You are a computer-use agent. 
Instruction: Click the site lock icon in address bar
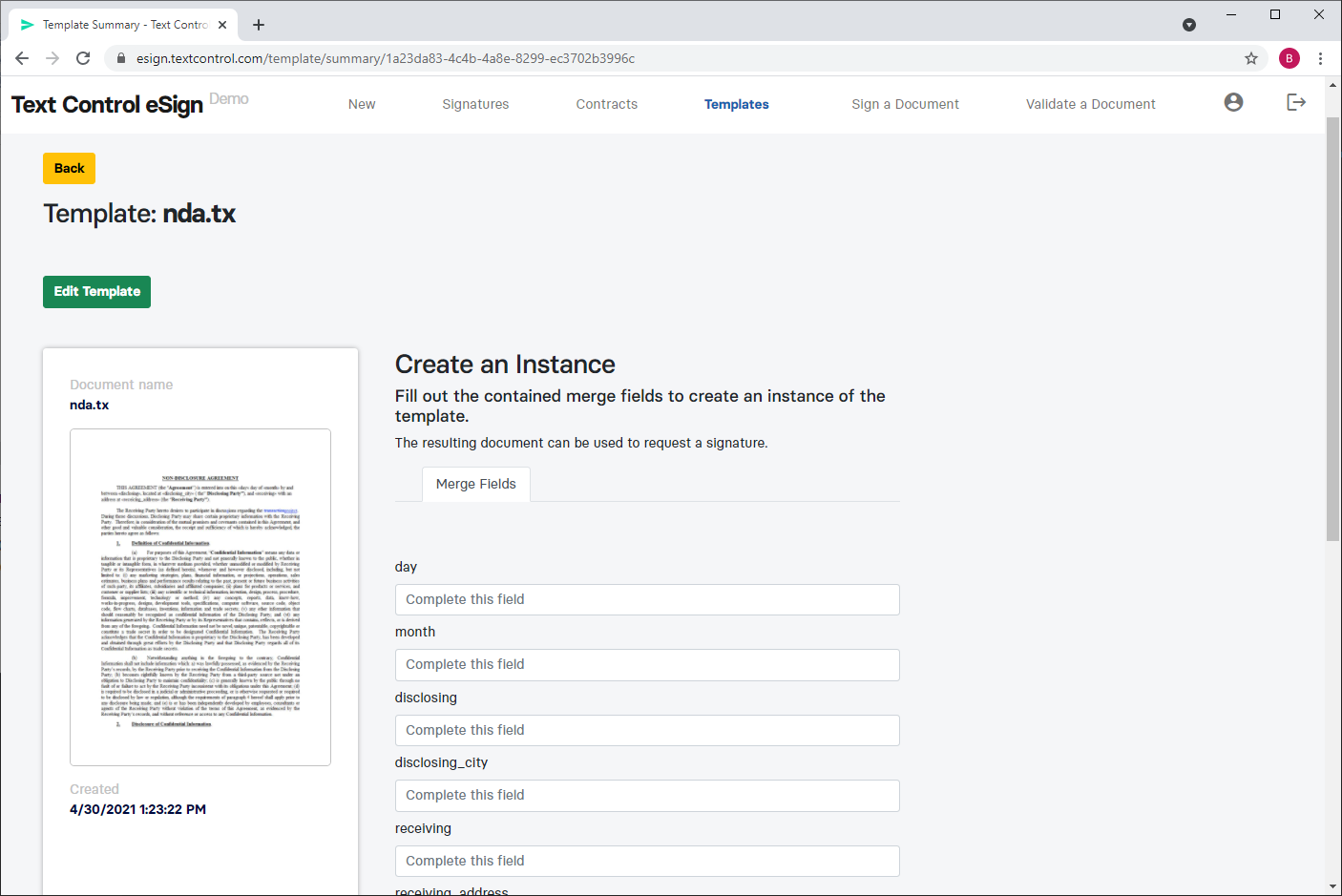coord(121,58)
